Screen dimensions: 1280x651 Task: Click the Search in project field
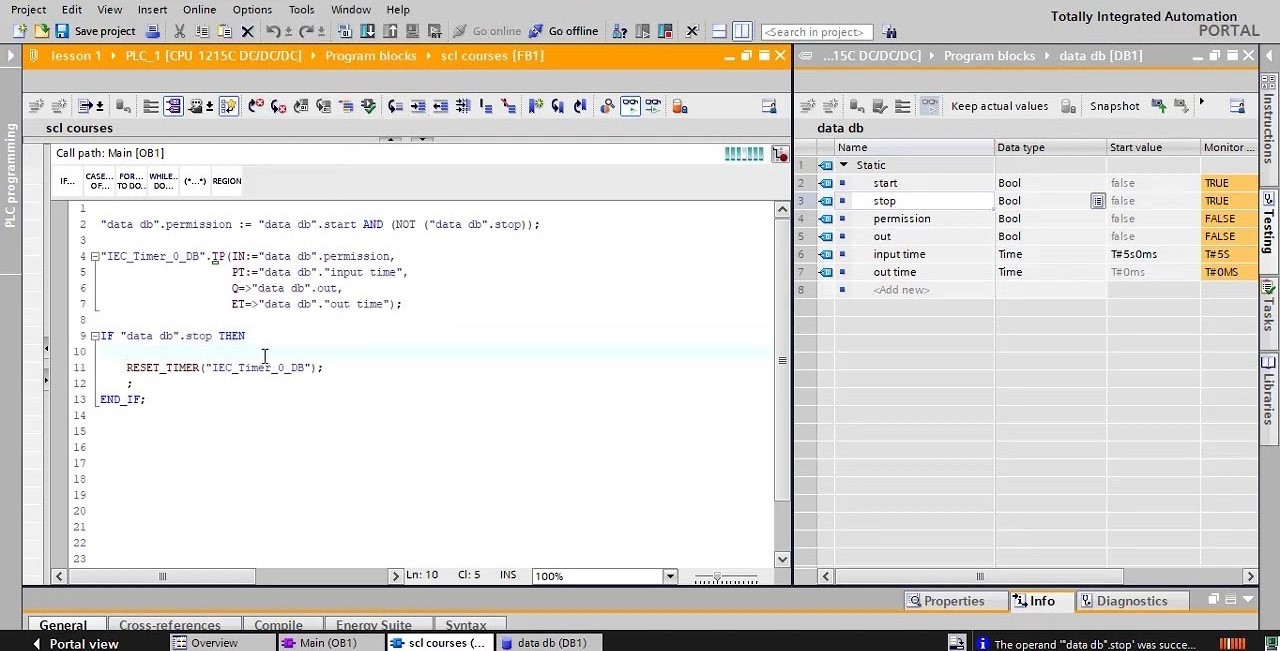(x=816, y=32)
